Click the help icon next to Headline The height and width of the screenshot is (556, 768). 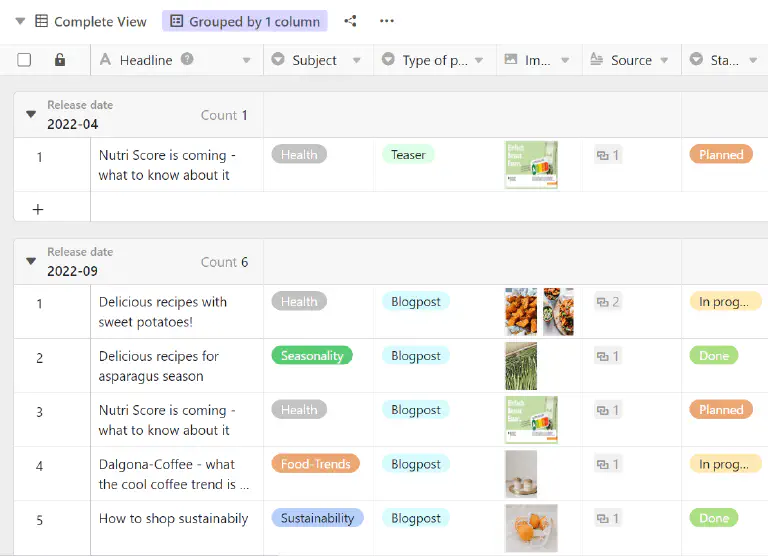pos(187,60)
